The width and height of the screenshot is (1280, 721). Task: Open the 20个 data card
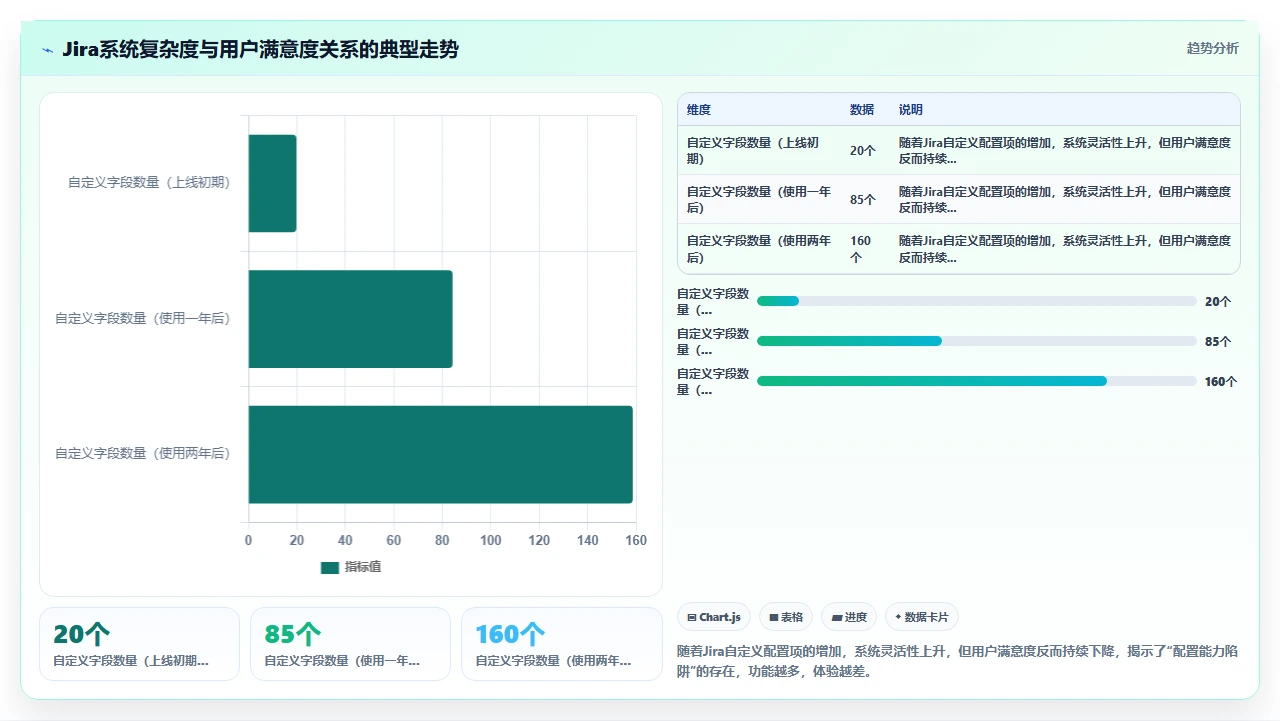(140, 644)
